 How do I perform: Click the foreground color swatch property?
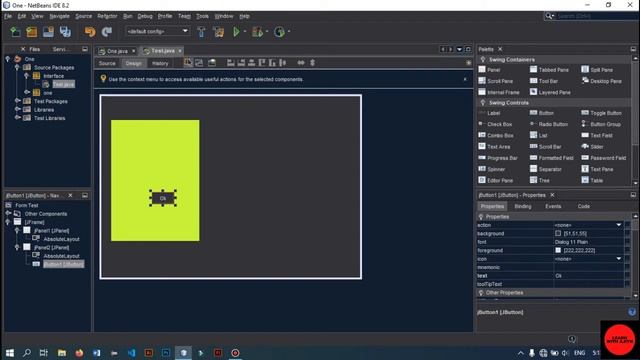pyautogui.click(x=558, y=250)
